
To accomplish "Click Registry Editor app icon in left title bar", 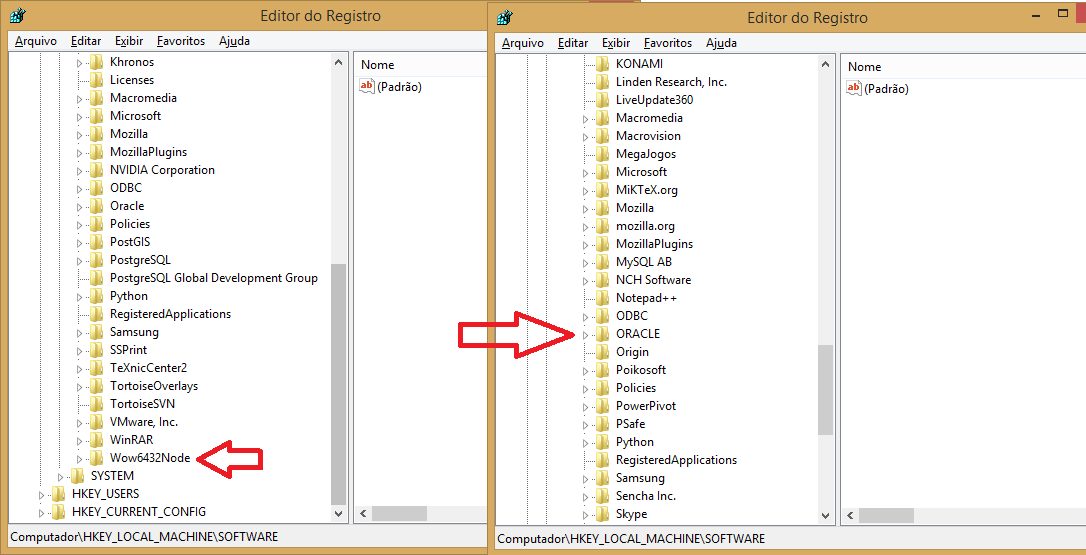I will (19, 16).
